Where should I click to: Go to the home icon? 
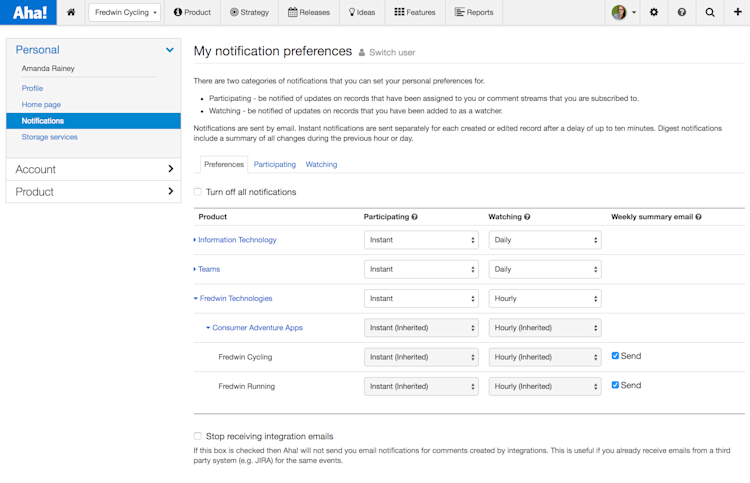tap(71, 12)
